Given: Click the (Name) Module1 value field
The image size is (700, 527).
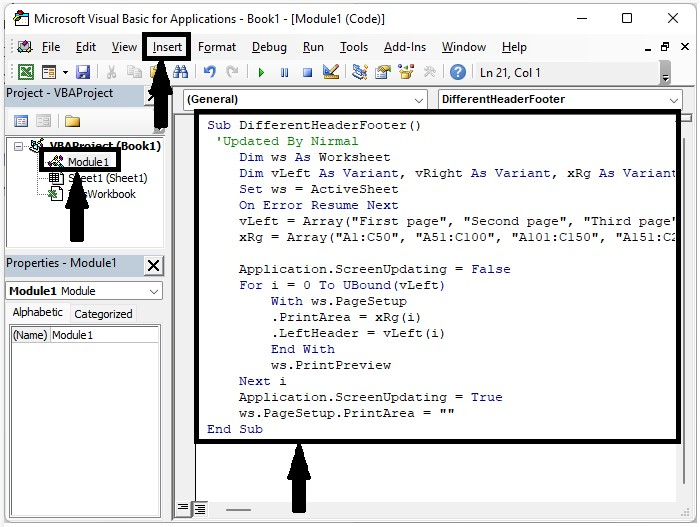Looking at the screenshot, I should tap(104, 335).
